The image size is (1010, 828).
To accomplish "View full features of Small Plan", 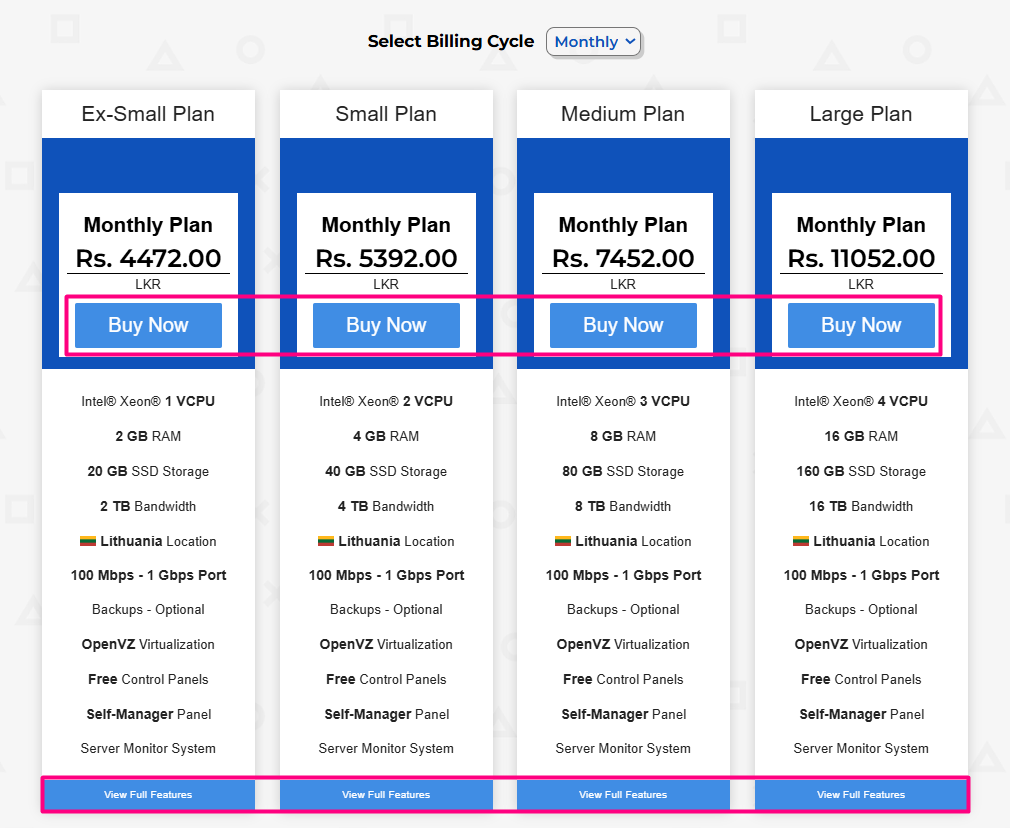I will tap(386, 795).
